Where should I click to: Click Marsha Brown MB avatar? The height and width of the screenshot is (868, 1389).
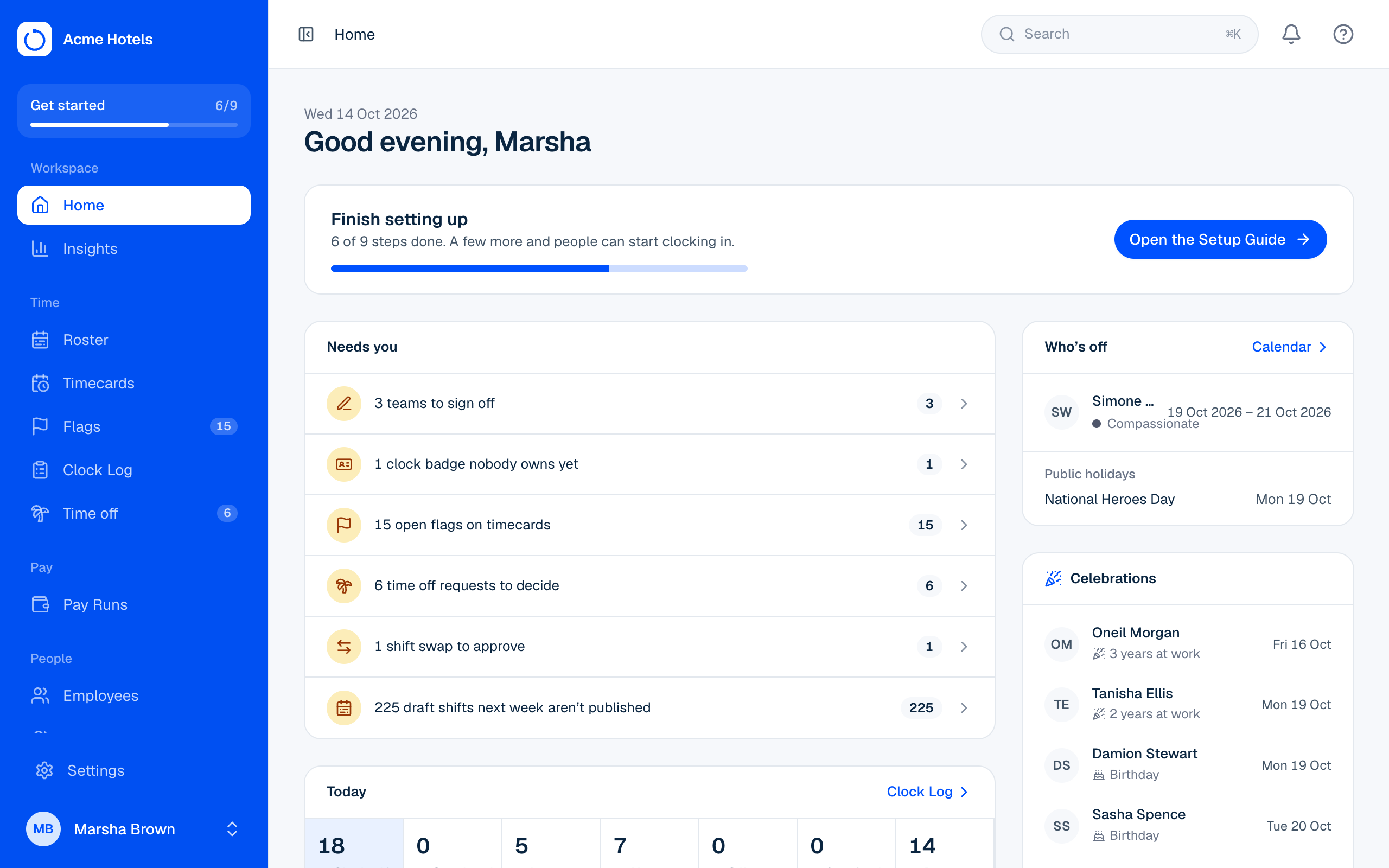pyautogui.click(x=43, y=829)
